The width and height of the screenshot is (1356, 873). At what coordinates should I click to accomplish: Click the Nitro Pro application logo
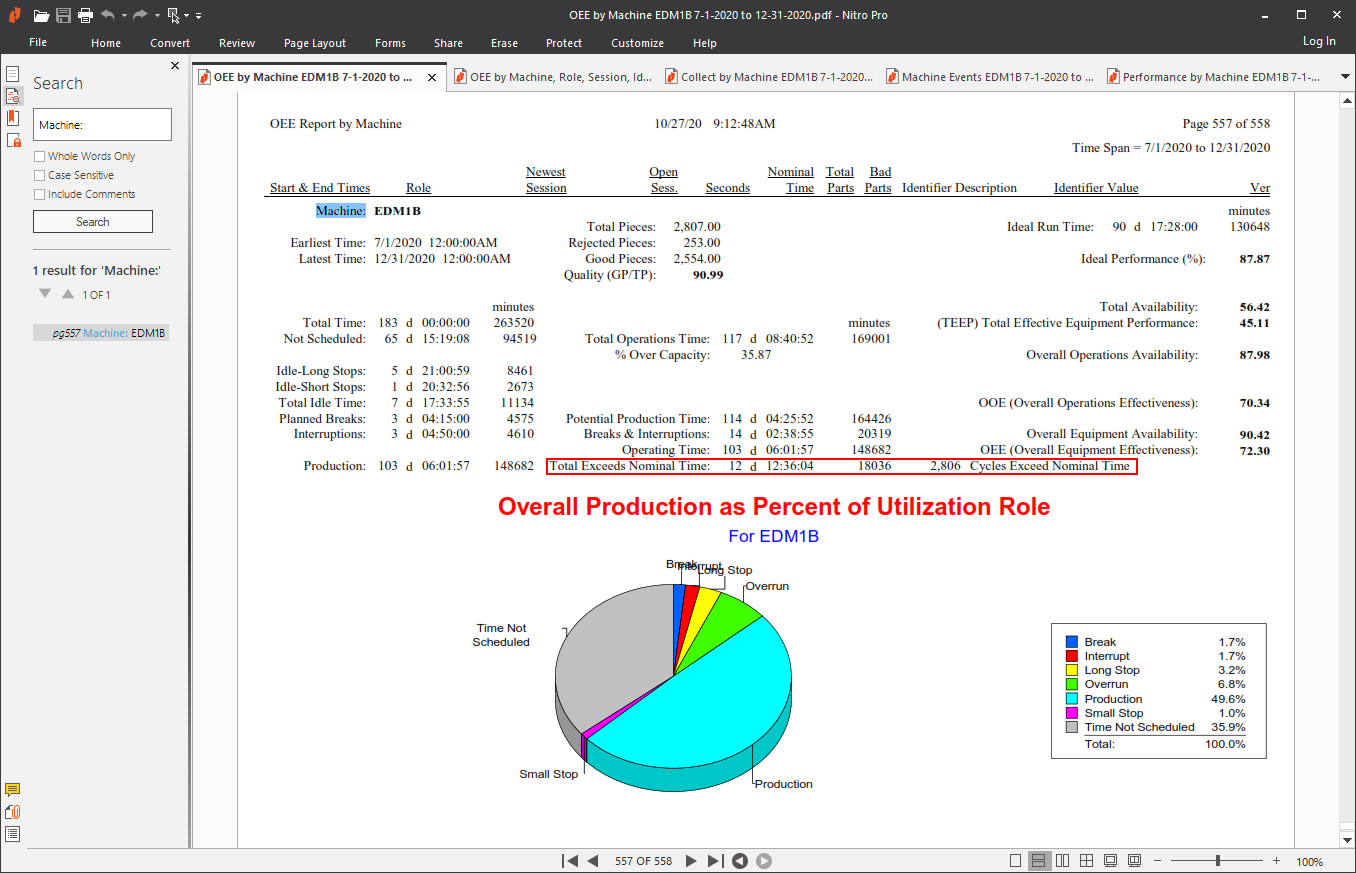coord(14,15)
